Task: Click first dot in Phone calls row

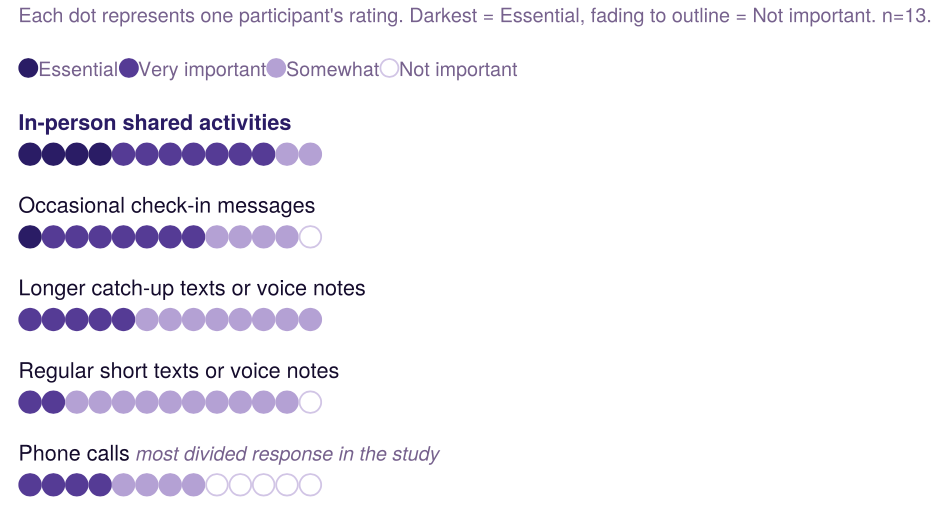Action: coord(30,485)
